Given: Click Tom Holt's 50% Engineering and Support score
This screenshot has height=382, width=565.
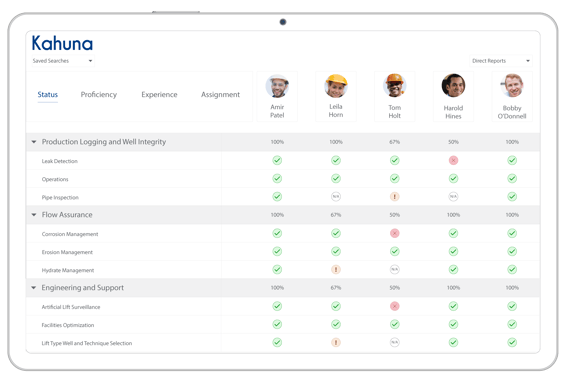Looking at the screenshot, I should tap(395, 288).
